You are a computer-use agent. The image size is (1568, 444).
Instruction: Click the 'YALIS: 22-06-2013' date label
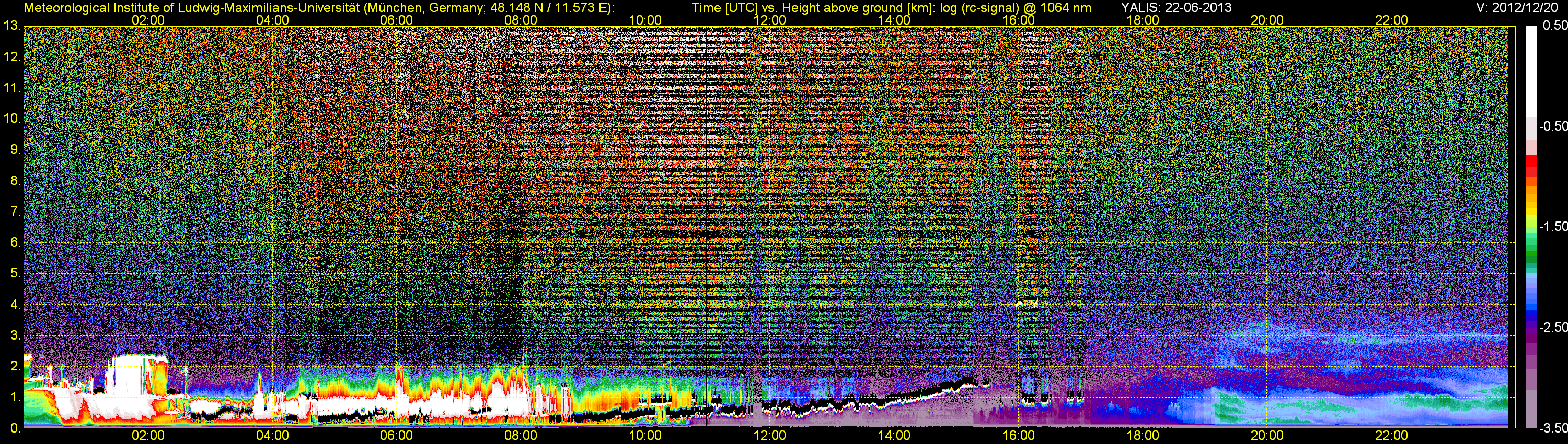(x=1176, y=7)
